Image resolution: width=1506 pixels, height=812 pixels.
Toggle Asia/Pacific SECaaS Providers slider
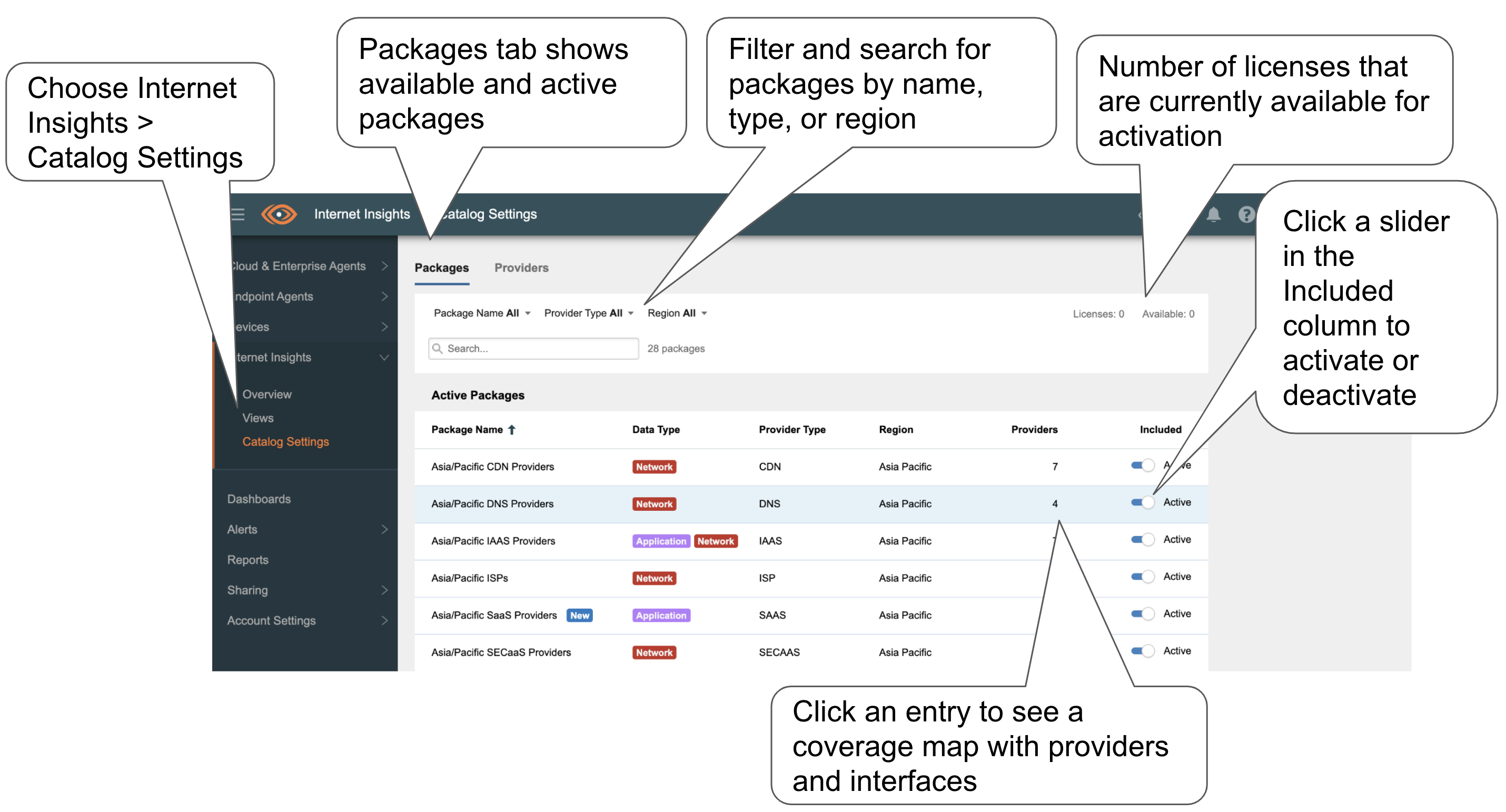[1142, 651]
